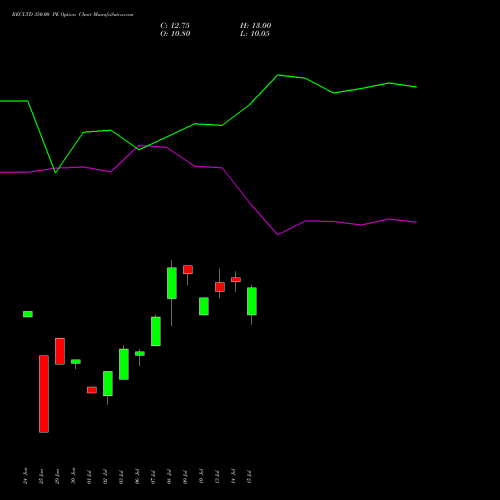Viewport: 500px width, 500px height.
Task: Click the '06 Jul' date label
Action: pyautogui.click(x=138, y=476)
